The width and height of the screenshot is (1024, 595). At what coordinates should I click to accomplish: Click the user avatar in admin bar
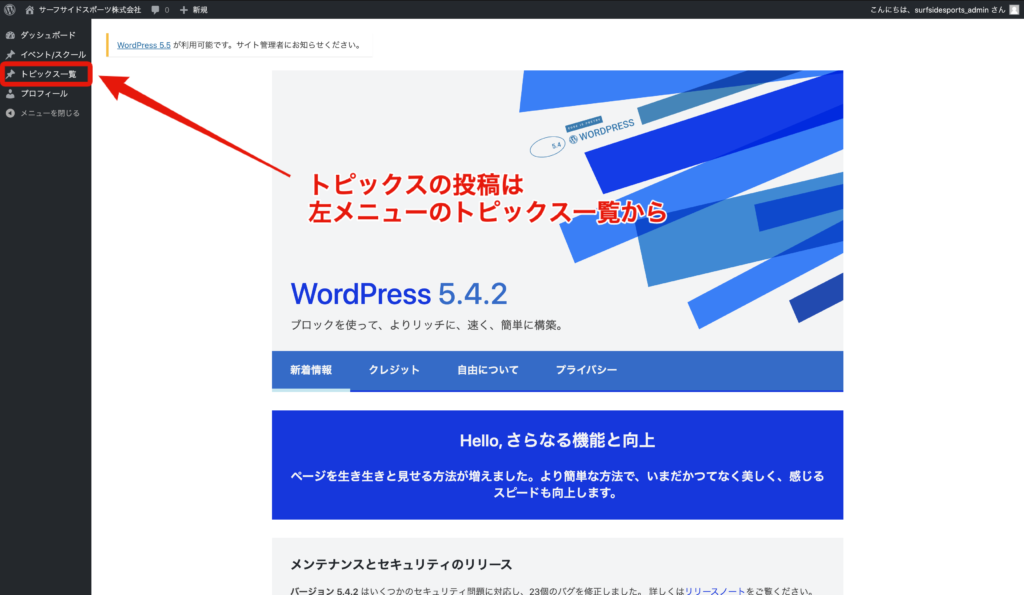(1013, 9)
